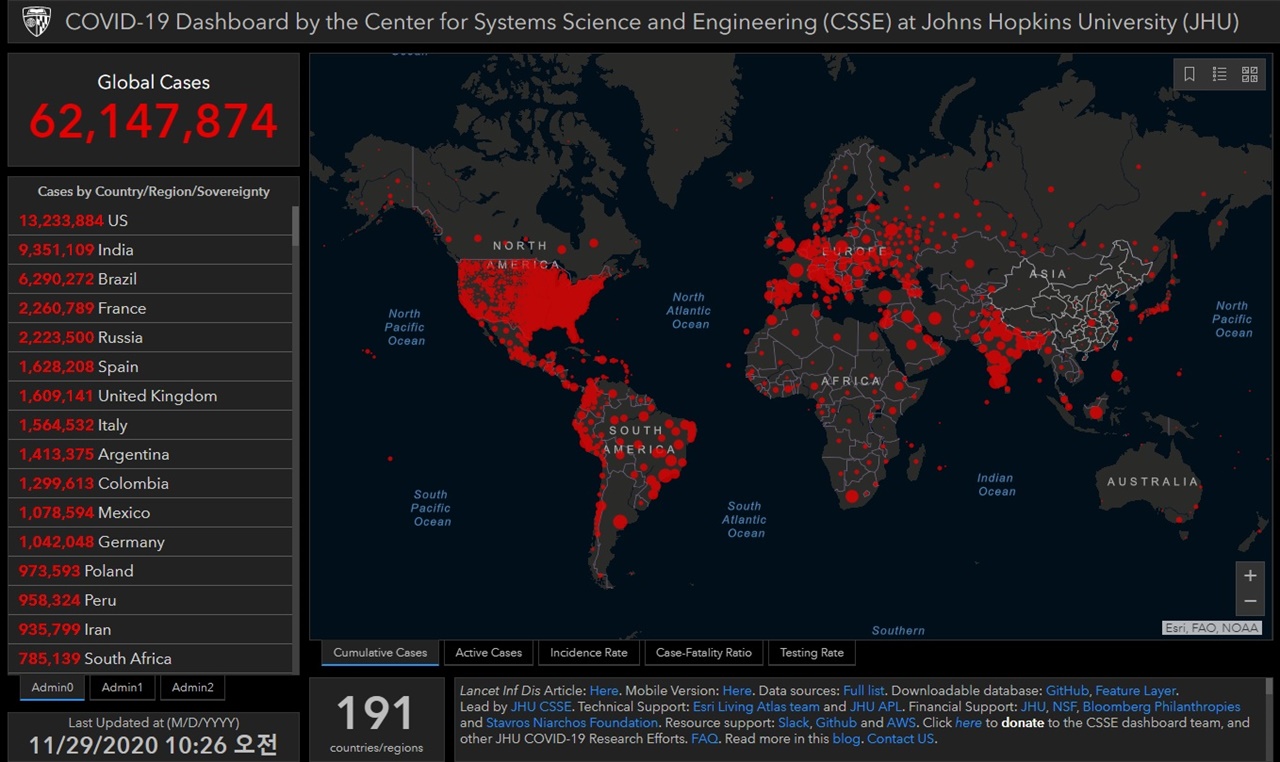Switch to Cumulative Cases tab
The image size is (1280, 762).
pos(380,653)
